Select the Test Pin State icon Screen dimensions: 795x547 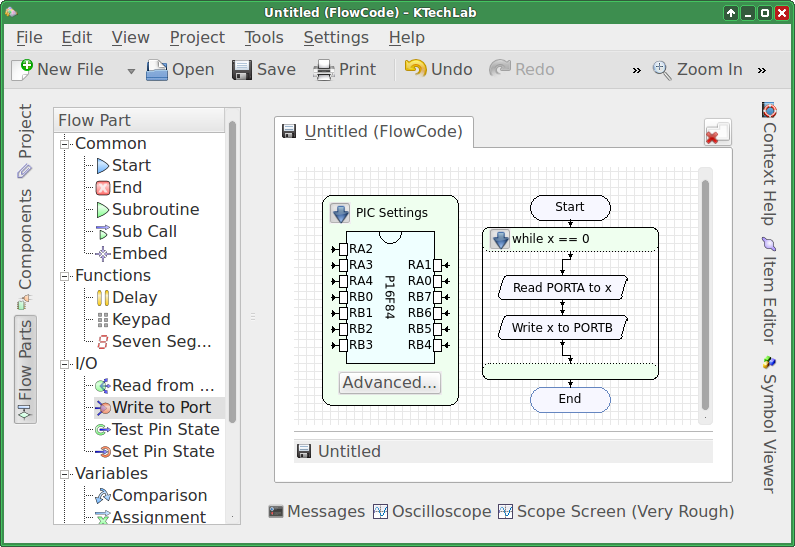(x=103, y=430)
